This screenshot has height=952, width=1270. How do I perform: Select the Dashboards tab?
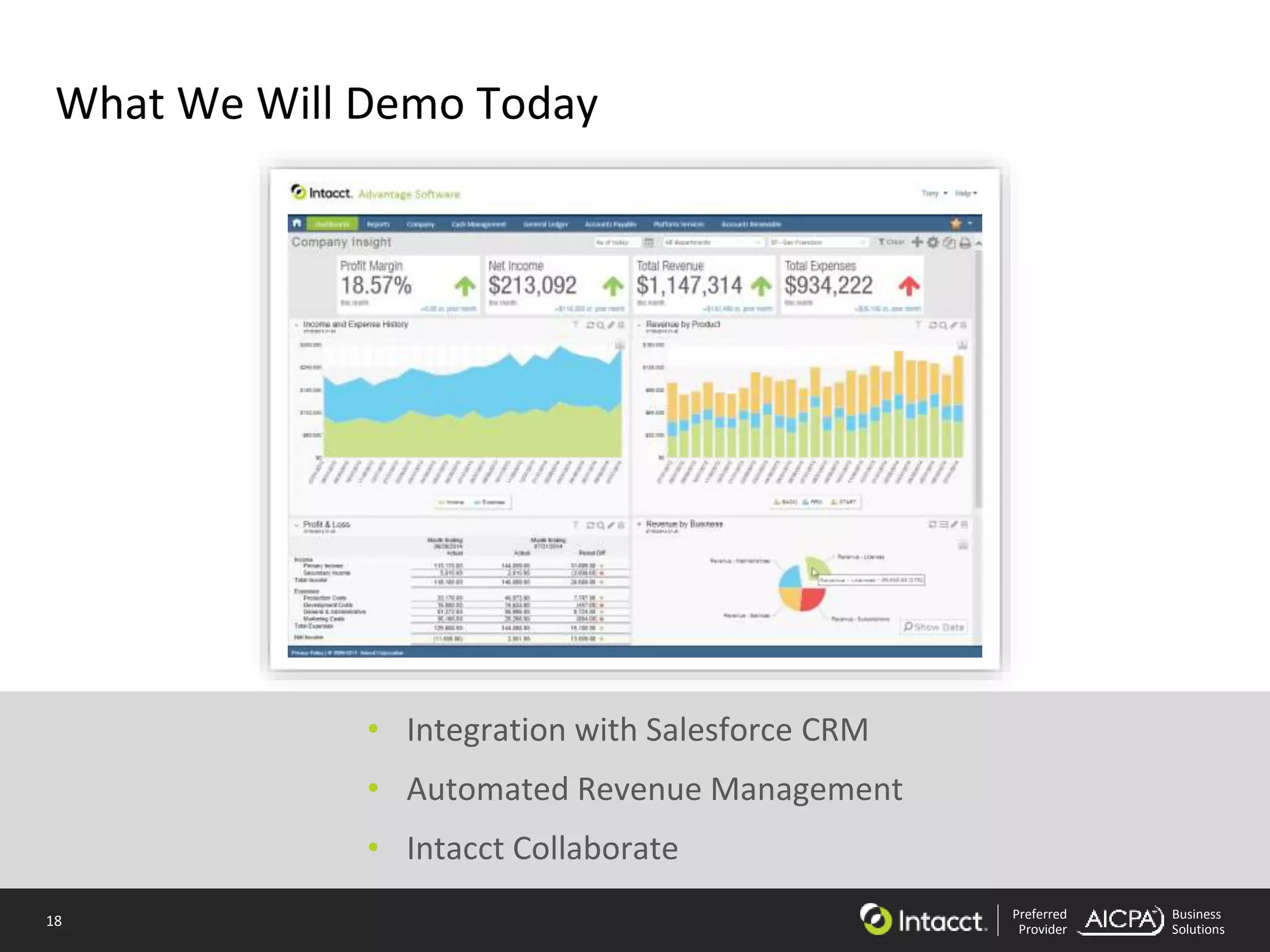click(332, 224)
